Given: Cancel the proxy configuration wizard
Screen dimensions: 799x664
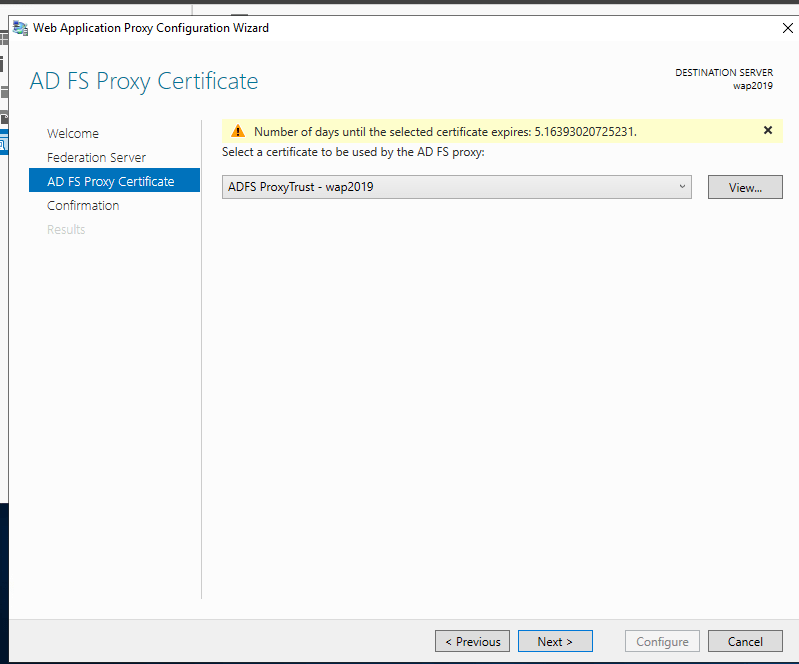Looking at the screenshot, I should click(745, 641).
